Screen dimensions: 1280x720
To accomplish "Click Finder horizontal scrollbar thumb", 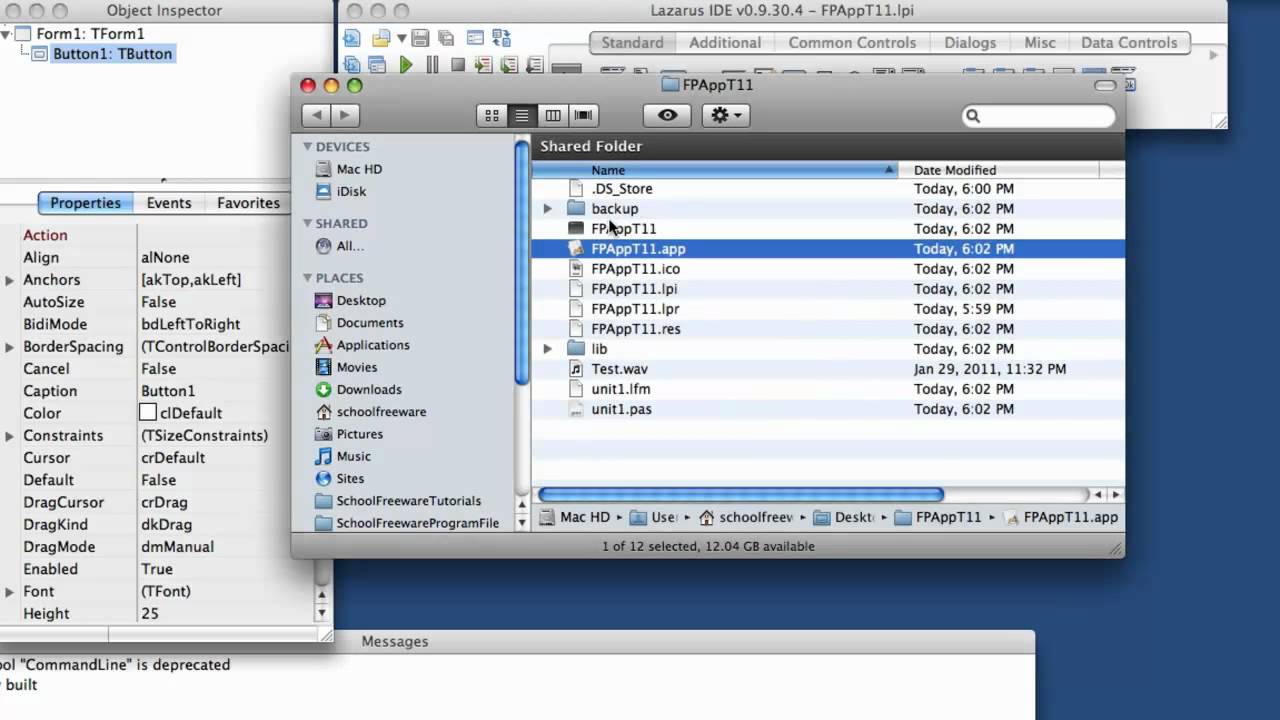I will pos(741,495).
